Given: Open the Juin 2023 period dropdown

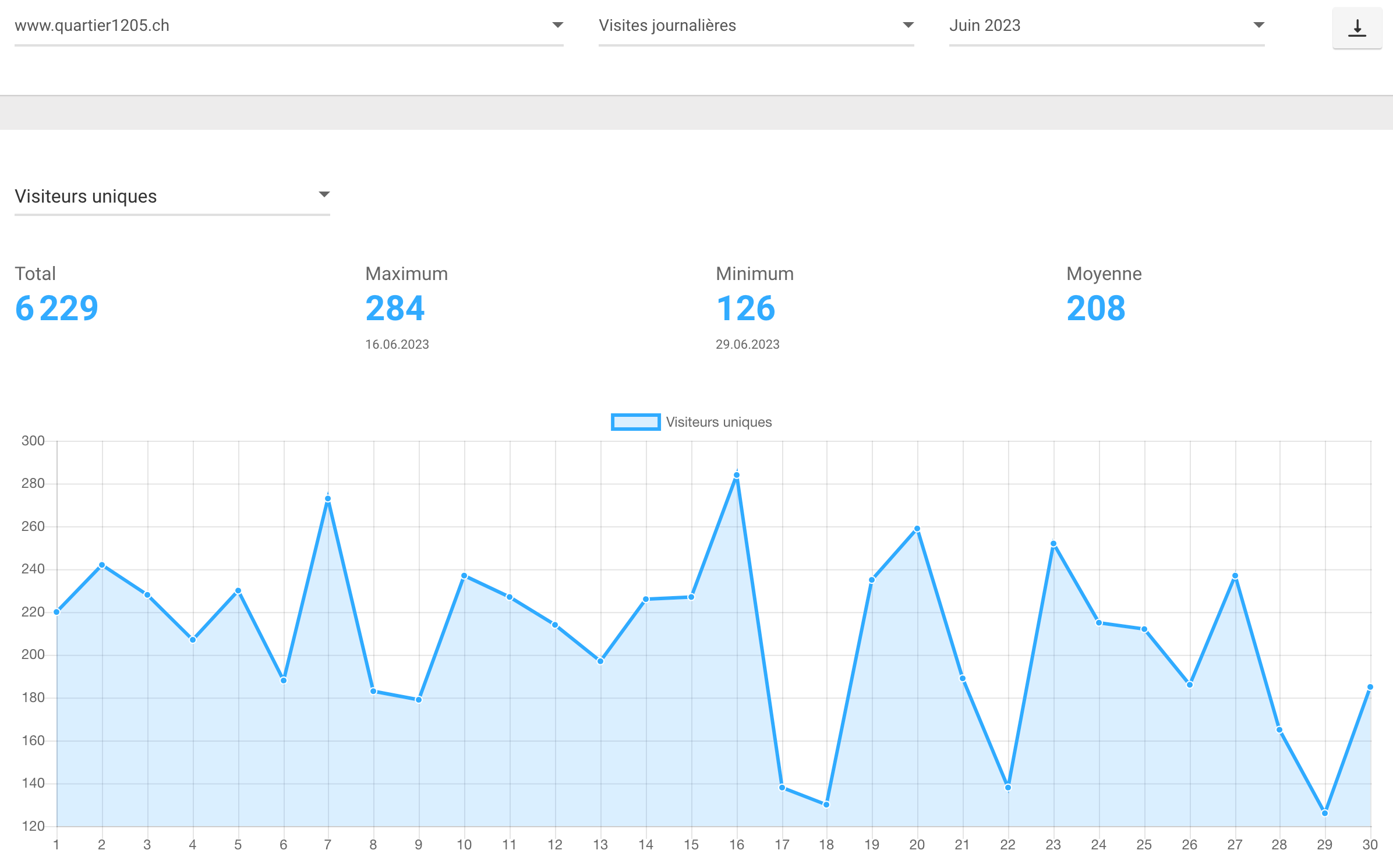Looking at the screenshot, I should [1106, 26].
